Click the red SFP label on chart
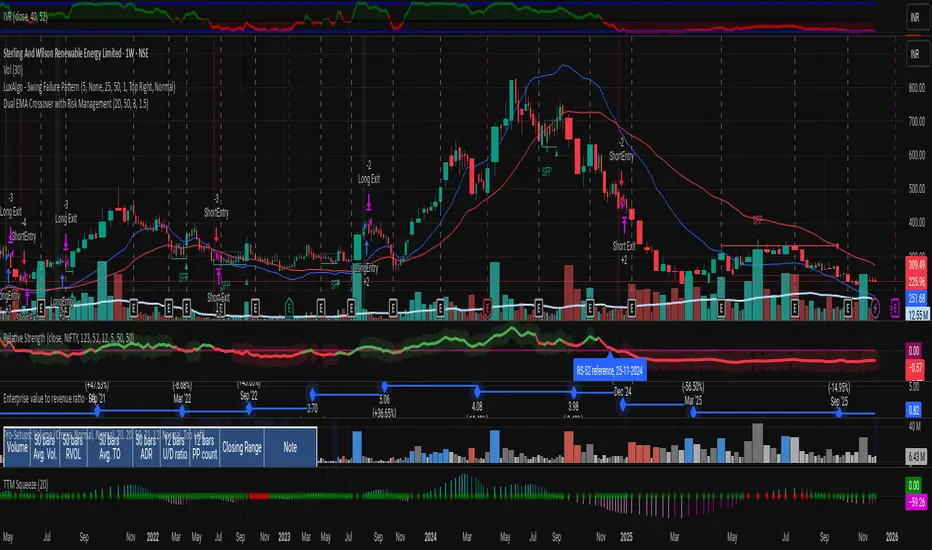This screenshot has width=932, height=550. 757,220
